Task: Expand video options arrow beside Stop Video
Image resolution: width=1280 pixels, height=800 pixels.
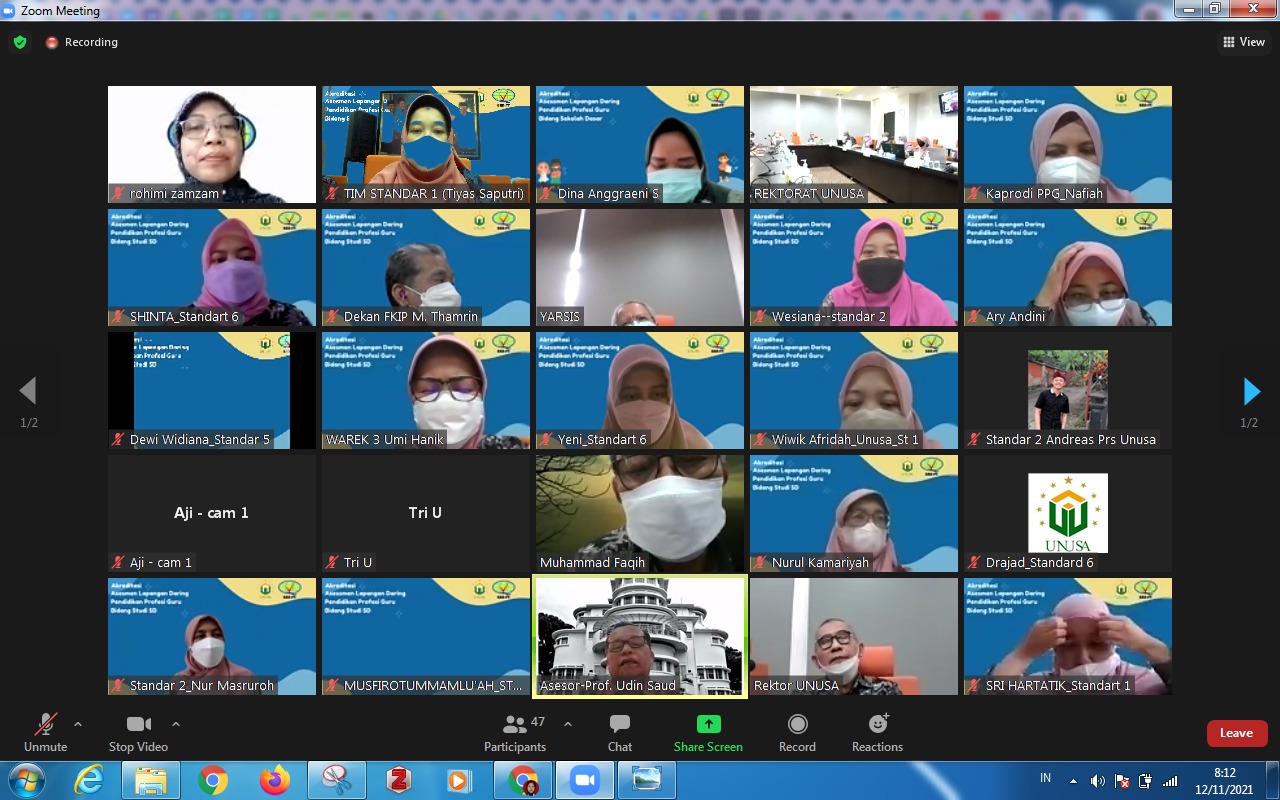Action: point(176,724)
